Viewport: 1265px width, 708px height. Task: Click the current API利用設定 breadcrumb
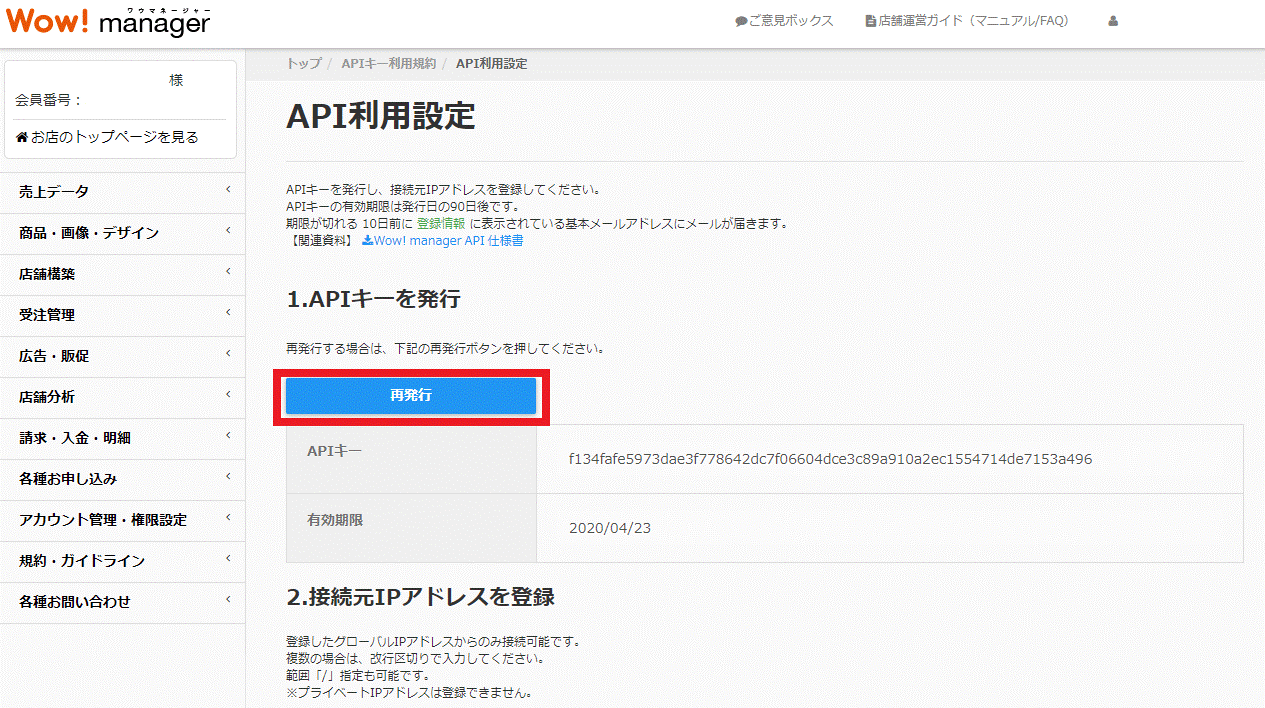[x=491, y=63]
